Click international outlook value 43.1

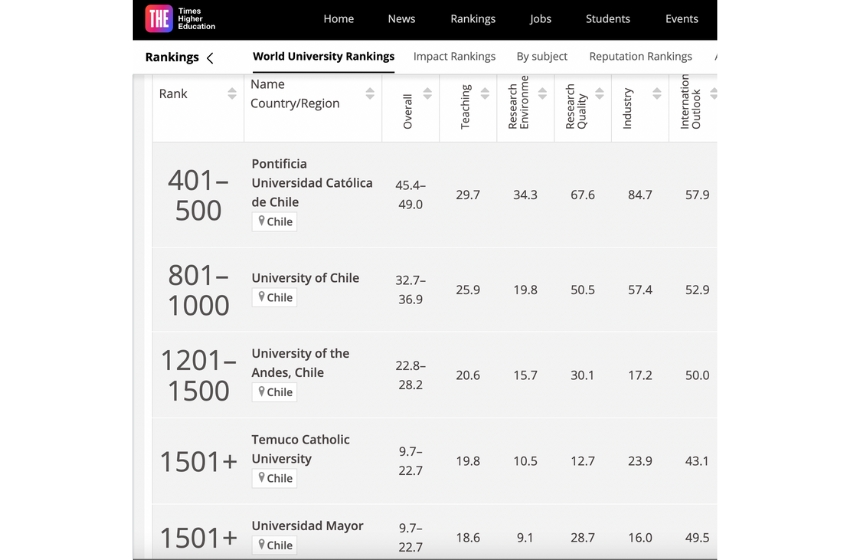[x=697, y=461]
